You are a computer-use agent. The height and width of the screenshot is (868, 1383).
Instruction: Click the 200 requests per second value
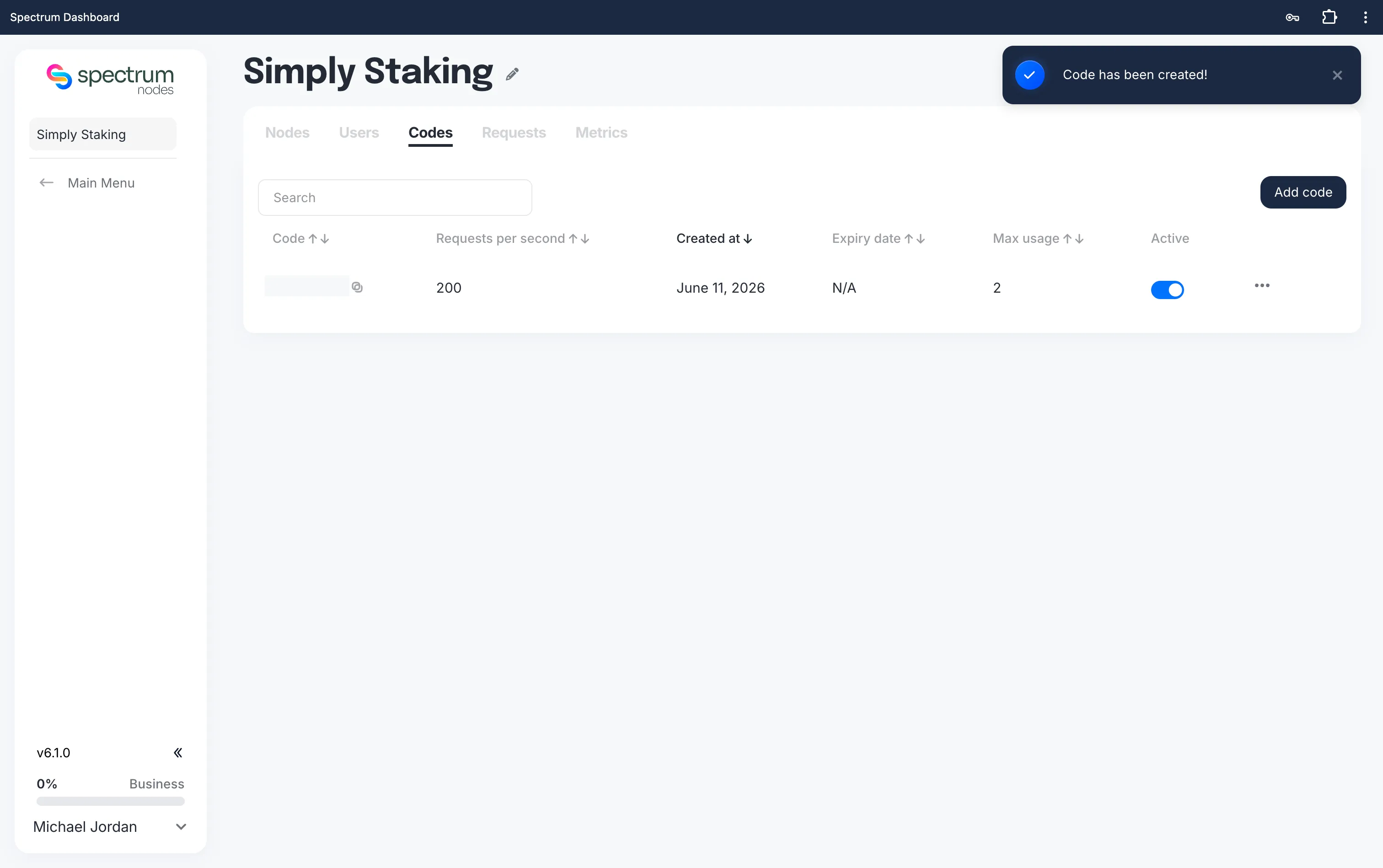(x=448, y=288)
